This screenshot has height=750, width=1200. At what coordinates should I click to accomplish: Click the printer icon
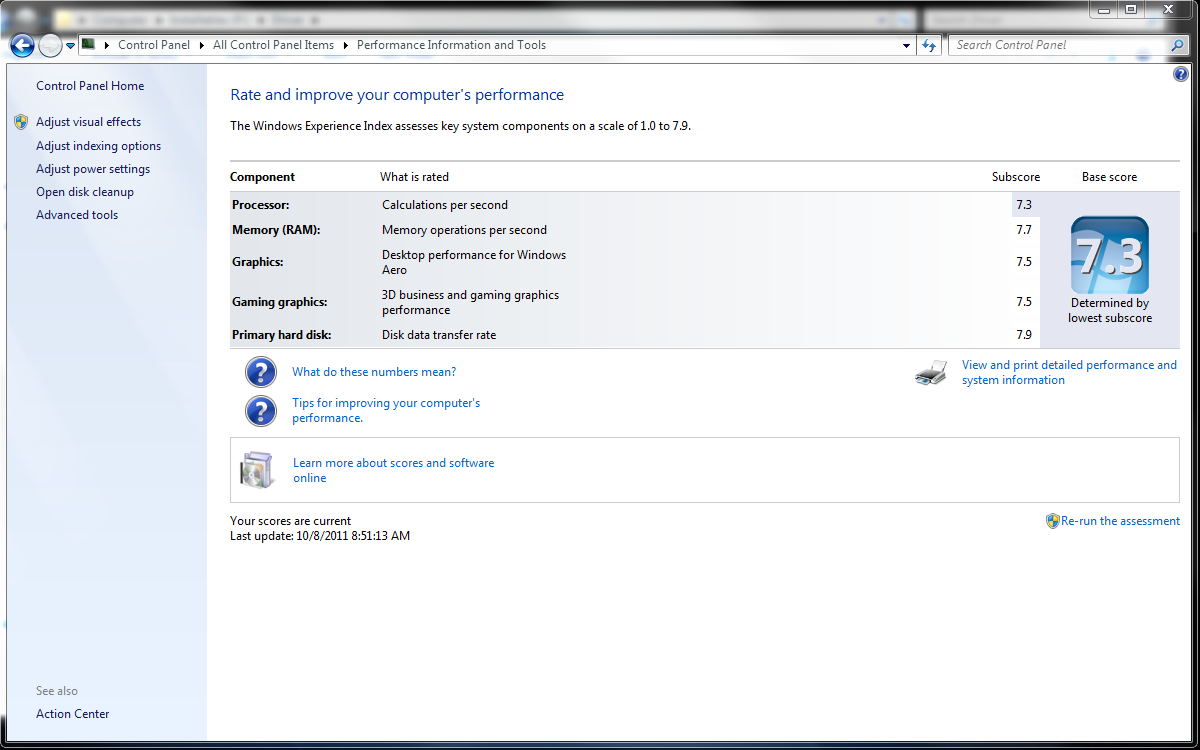point(931,373)
